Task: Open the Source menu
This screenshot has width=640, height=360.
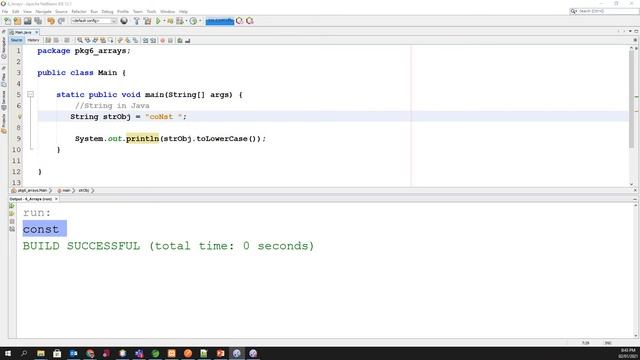Action: coord(61,11)
